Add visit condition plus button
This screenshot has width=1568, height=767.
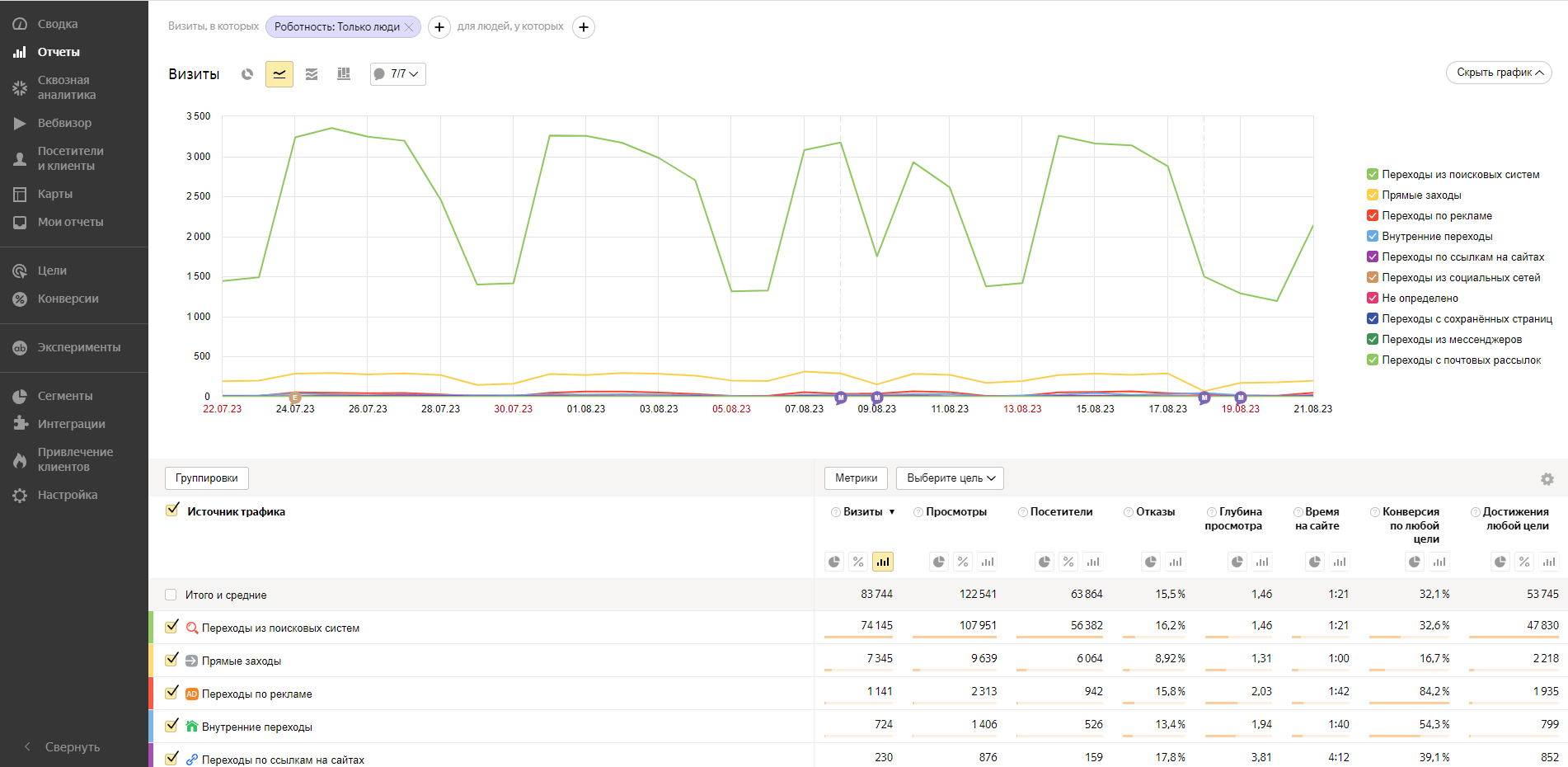click(439, 27)
